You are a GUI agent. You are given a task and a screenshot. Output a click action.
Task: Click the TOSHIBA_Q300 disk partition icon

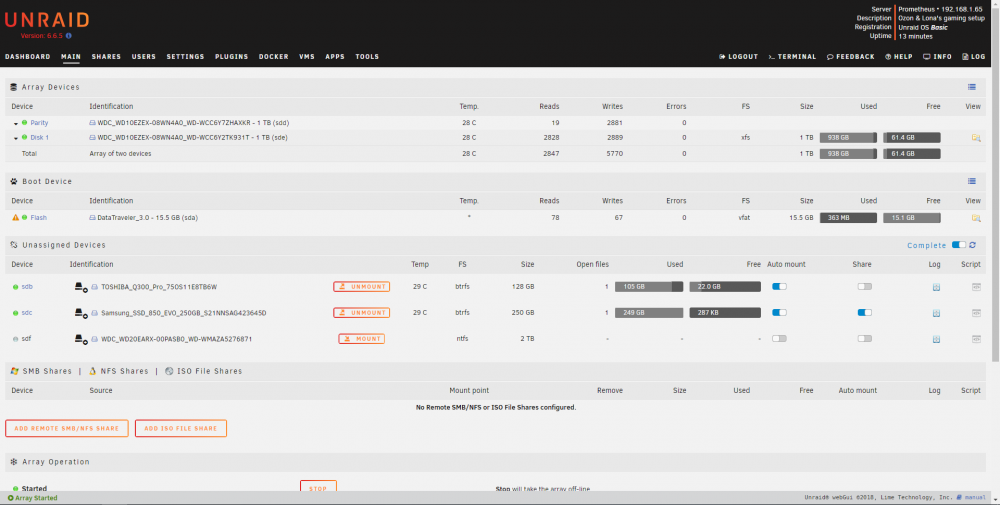click(81, 288)
